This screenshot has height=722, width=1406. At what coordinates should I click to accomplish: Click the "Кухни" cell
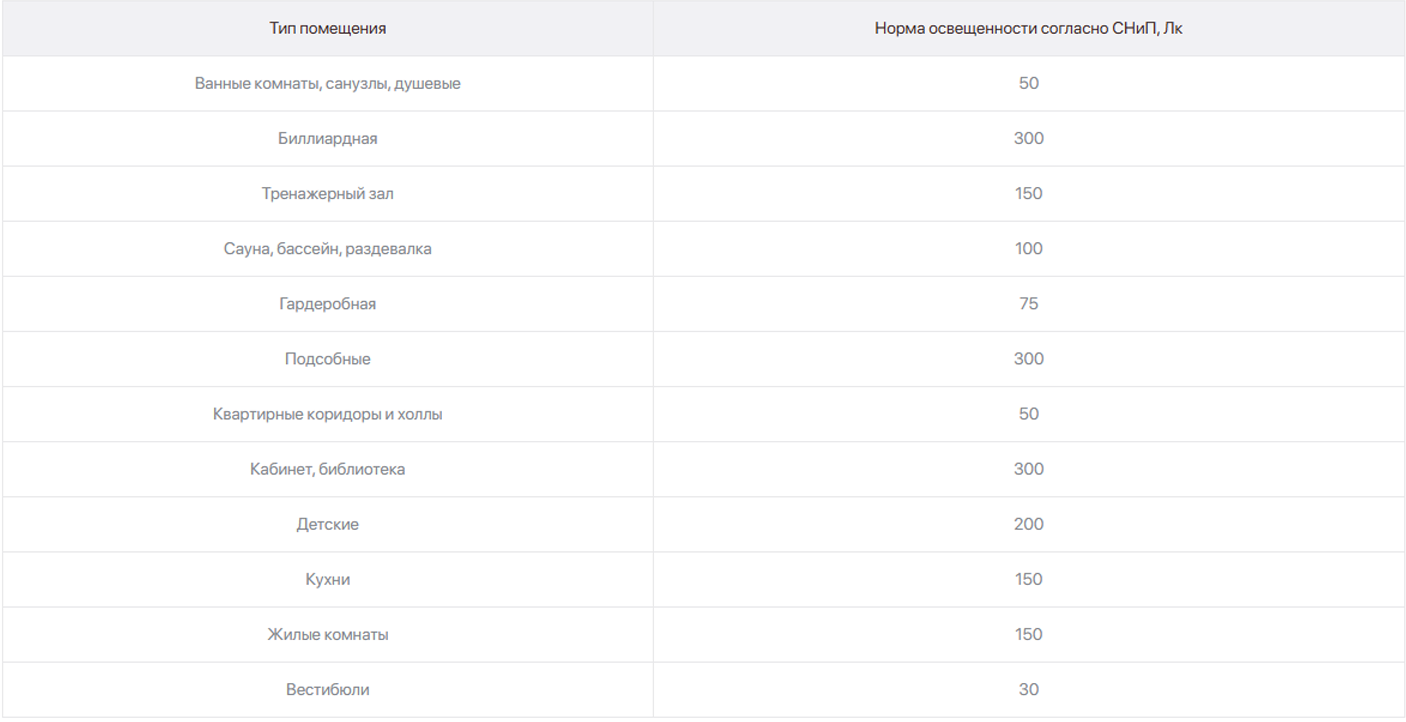(x=327, y=579)
